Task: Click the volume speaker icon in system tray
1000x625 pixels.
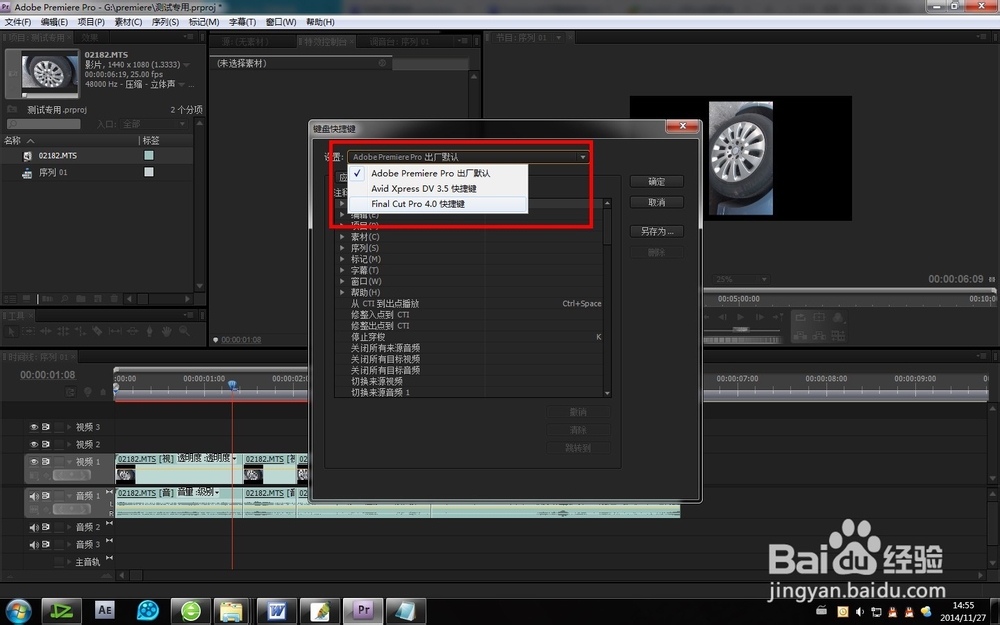Action: [x=860, y=612]
